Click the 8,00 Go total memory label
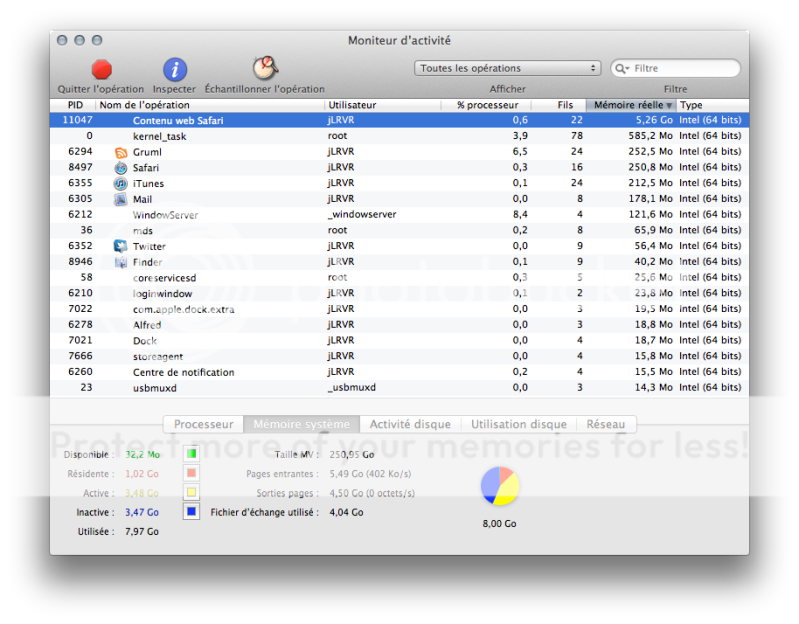799x624 pixels. (x=499, y=524)
